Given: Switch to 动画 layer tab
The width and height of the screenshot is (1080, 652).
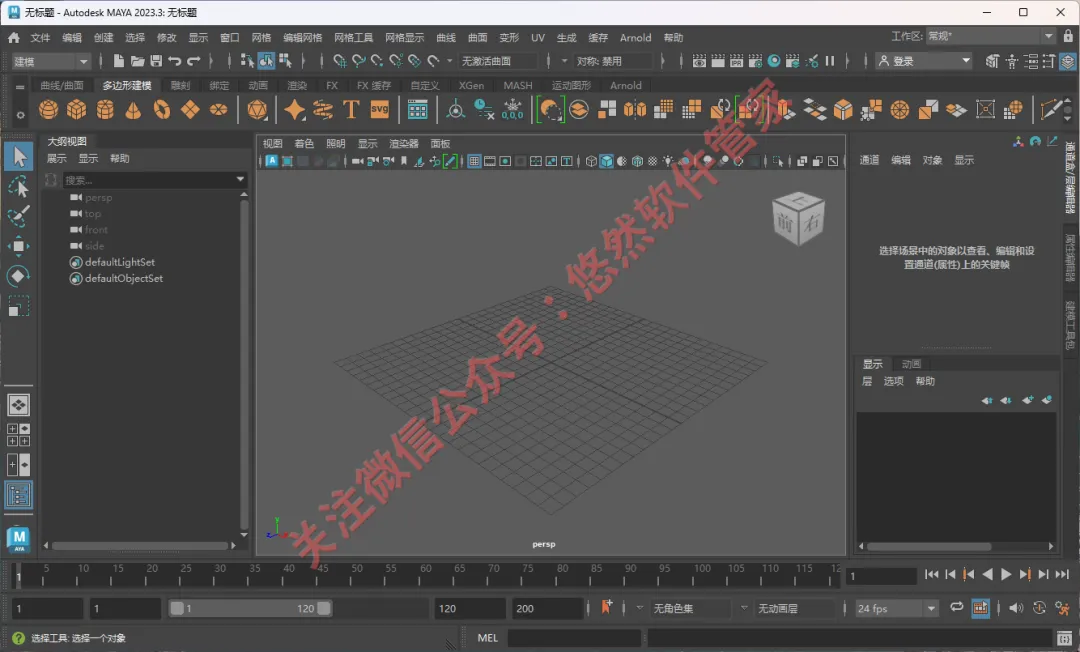Looking at the screenshot, I should (911, 364).
